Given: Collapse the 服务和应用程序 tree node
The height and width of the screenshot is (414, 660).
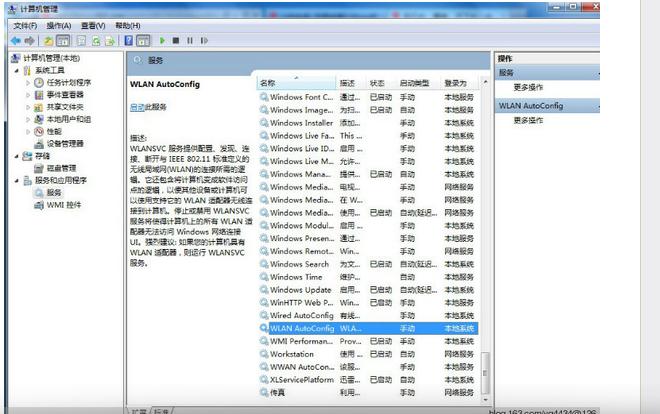Looking at the screenshot, I should click(x=16, y=181).
